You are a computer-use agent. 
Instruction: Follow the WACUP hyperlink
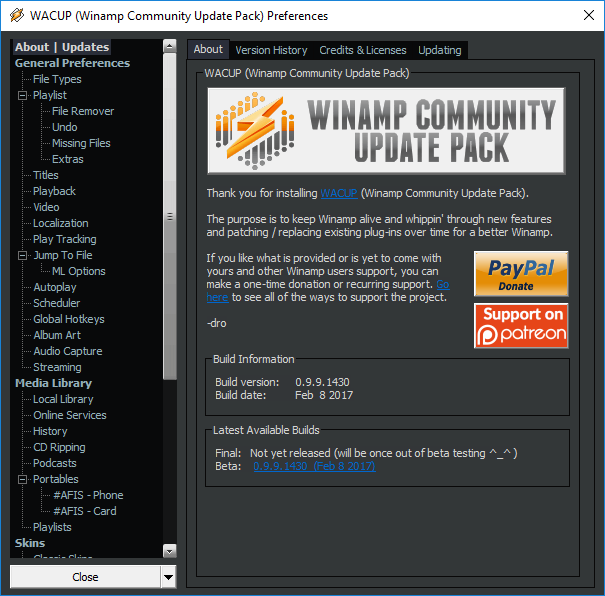339,193
